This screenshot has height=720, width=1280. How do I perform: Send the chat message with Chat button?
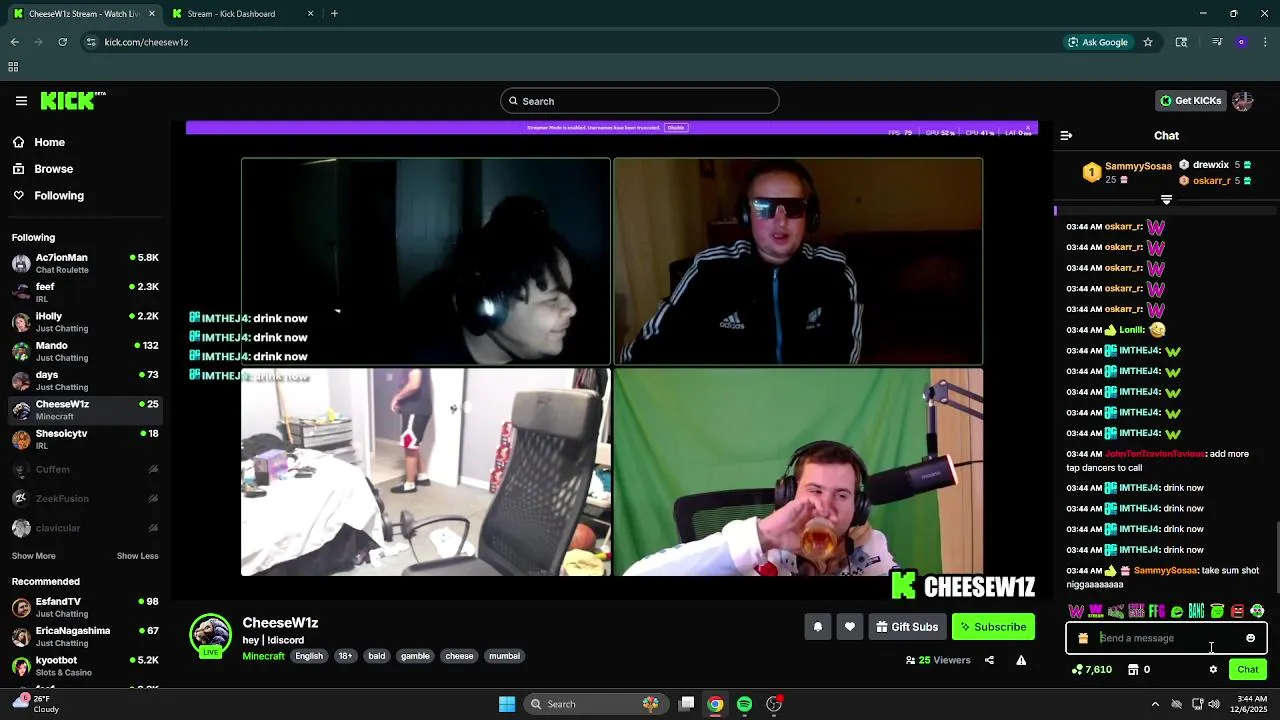click(x=1248, y=670)
